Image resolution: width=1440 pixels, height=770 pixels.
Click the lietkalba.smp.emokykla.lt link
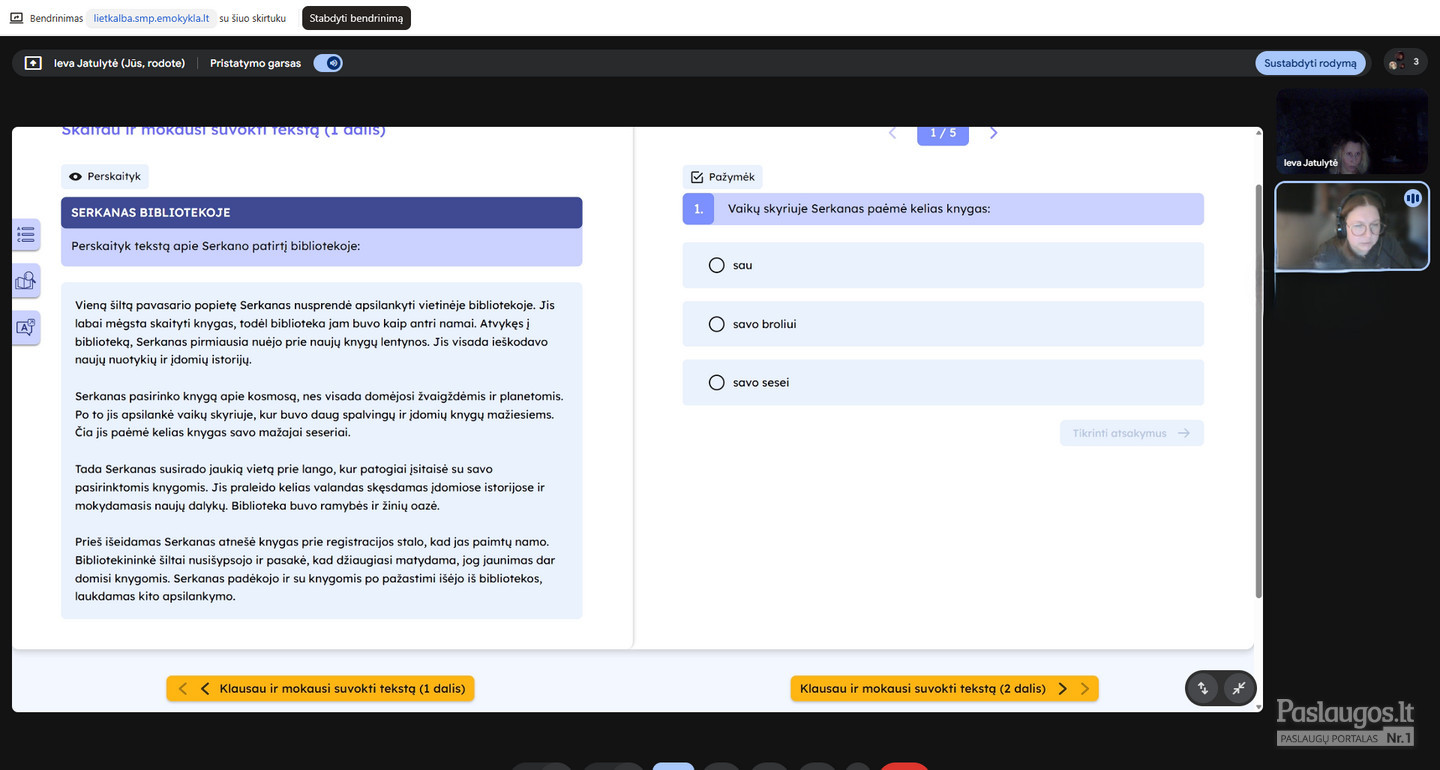point(151,18)
